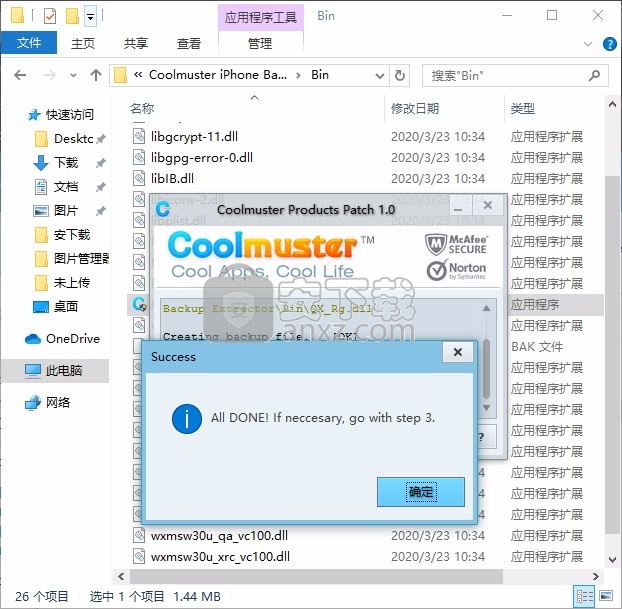Go back with the back arrow
Image resolution: width=622 pixels, height=609 pixels.
click(20, 75)
